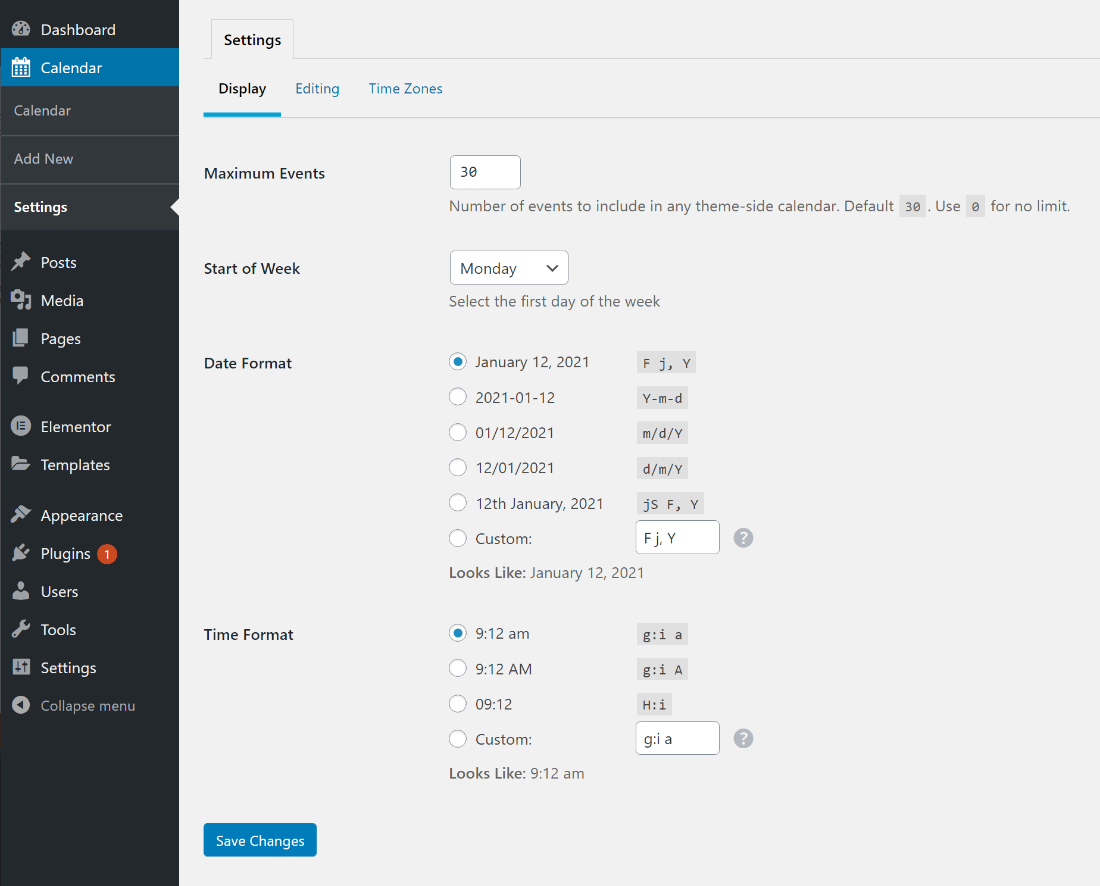Image resolution: width=1100 pixels, height=886 pixels.
Task: Click the Dashboard gauge icon
Action: [21, 30]
